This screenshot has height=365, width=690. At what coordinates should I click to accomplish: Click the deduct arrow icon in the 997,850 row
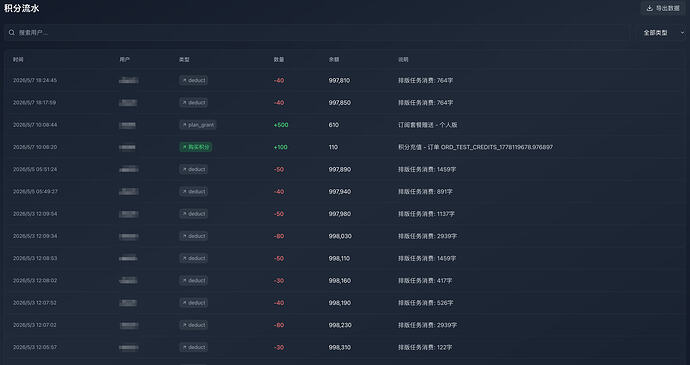click(x=184, y=103)
